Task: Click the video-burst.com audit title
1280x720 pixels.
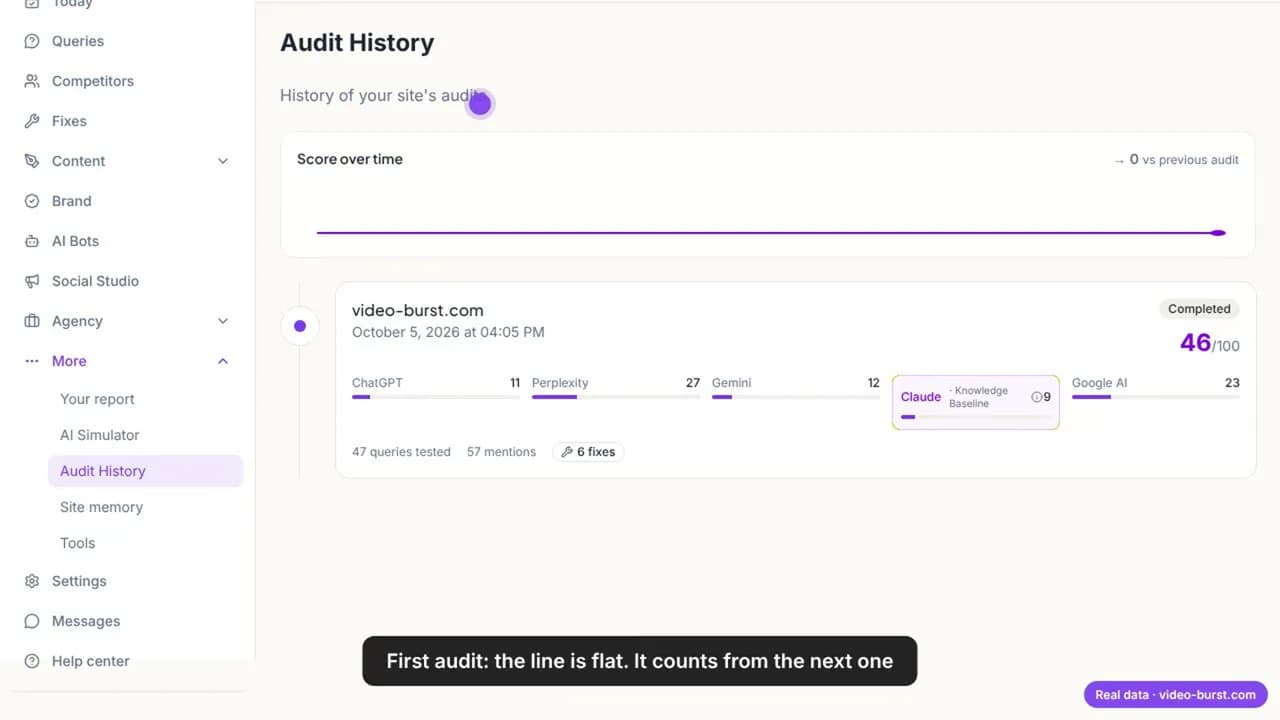Action: tap(418, 311)
